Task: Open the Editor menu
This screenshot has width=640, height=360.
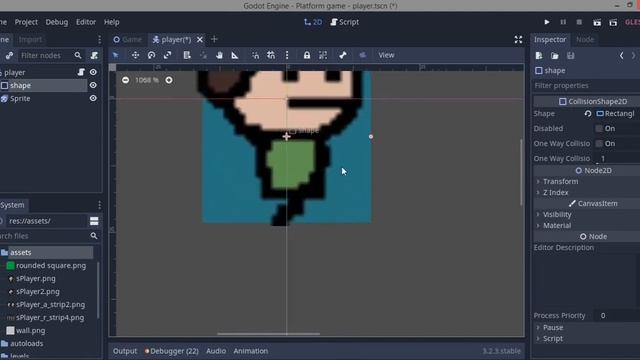Action: click(x=86, y=22)
